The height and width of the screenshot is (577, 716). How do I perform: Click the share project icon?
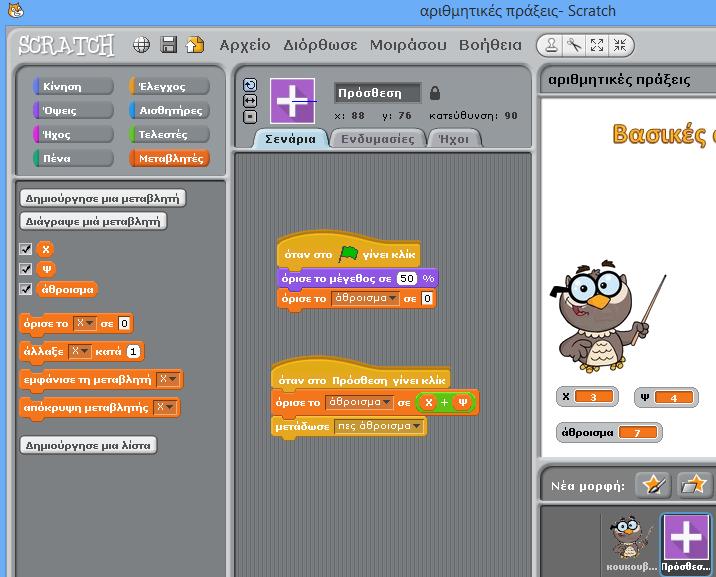point(195,45)
